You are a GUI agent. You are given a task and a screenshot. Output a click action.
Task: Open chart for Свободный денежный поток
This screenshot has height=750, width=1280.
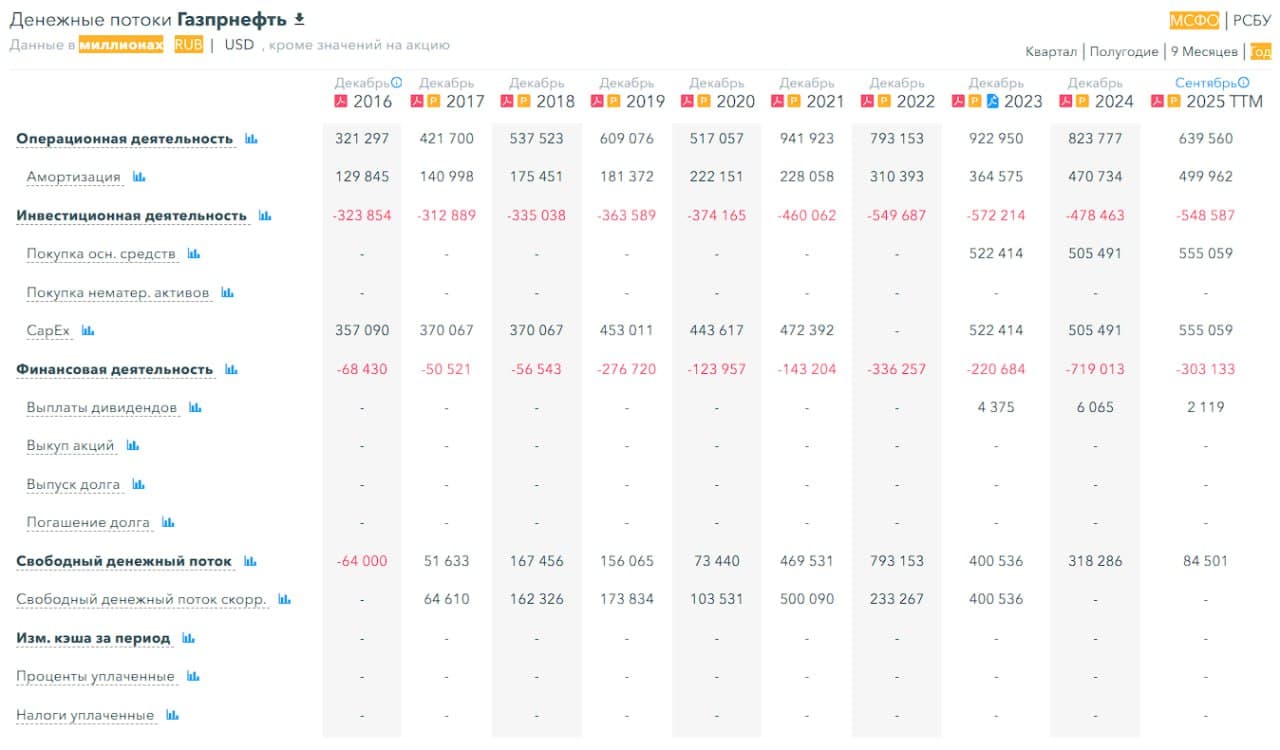coord(250,562)
